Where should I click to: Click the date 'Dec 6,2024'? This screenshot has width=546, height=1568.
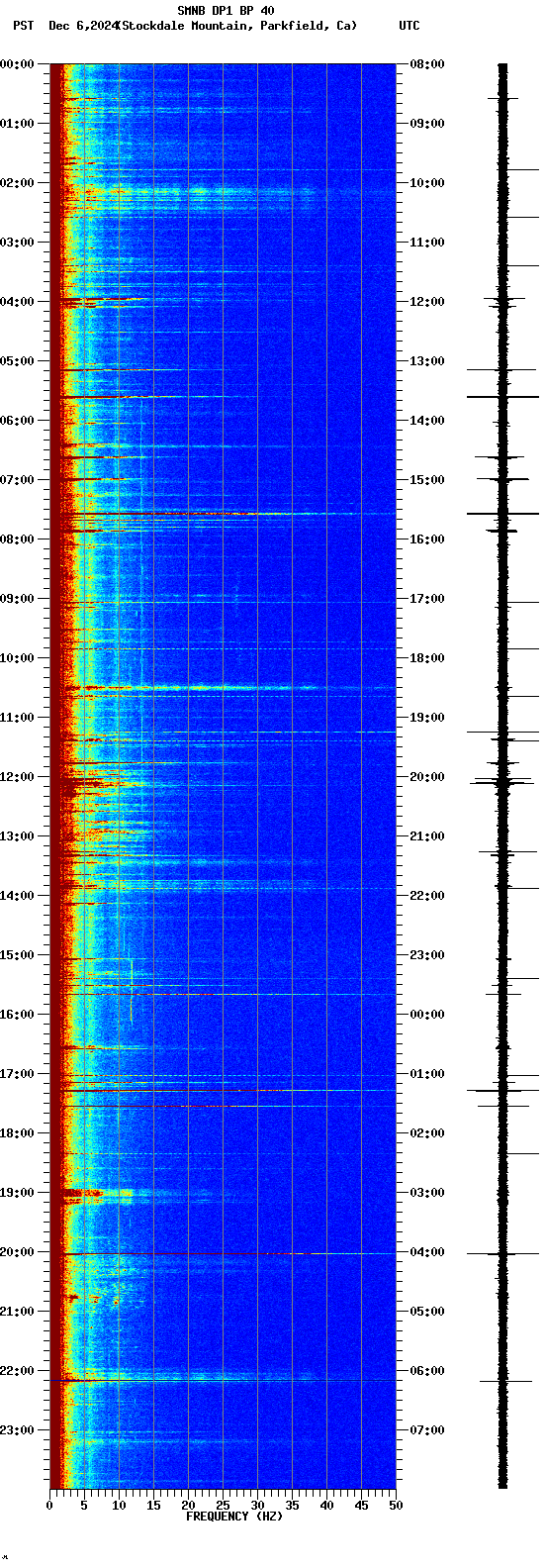tap(82, 26)
